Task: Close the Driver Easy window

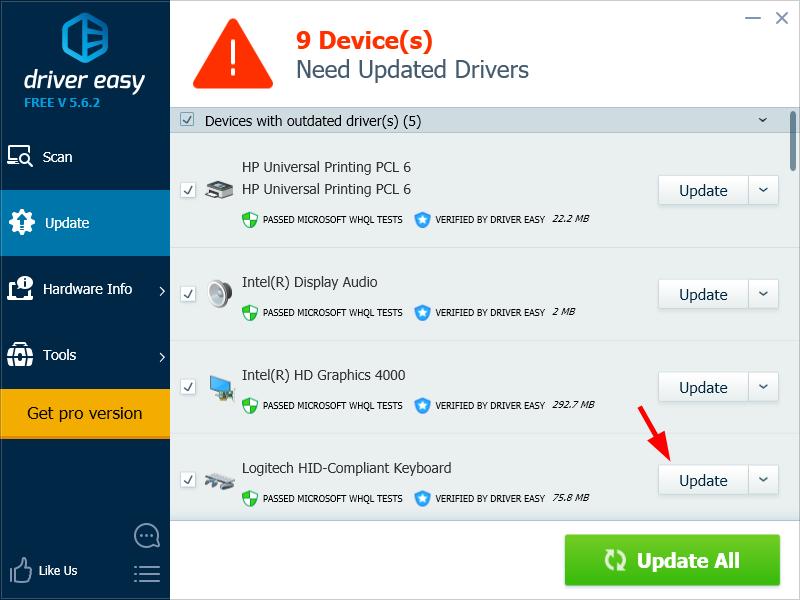Action: coord(781,18)
